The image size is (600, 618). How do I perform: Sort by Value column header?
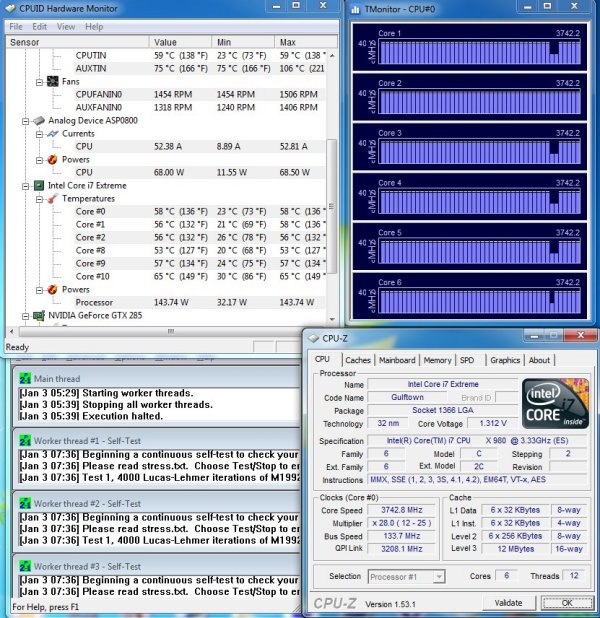181,42
